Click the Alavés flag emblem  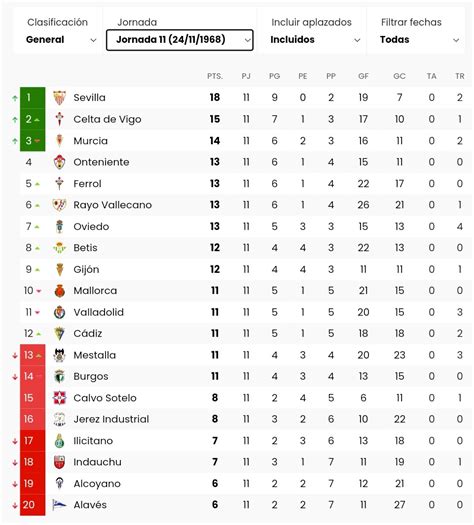(x=60, y=505)
